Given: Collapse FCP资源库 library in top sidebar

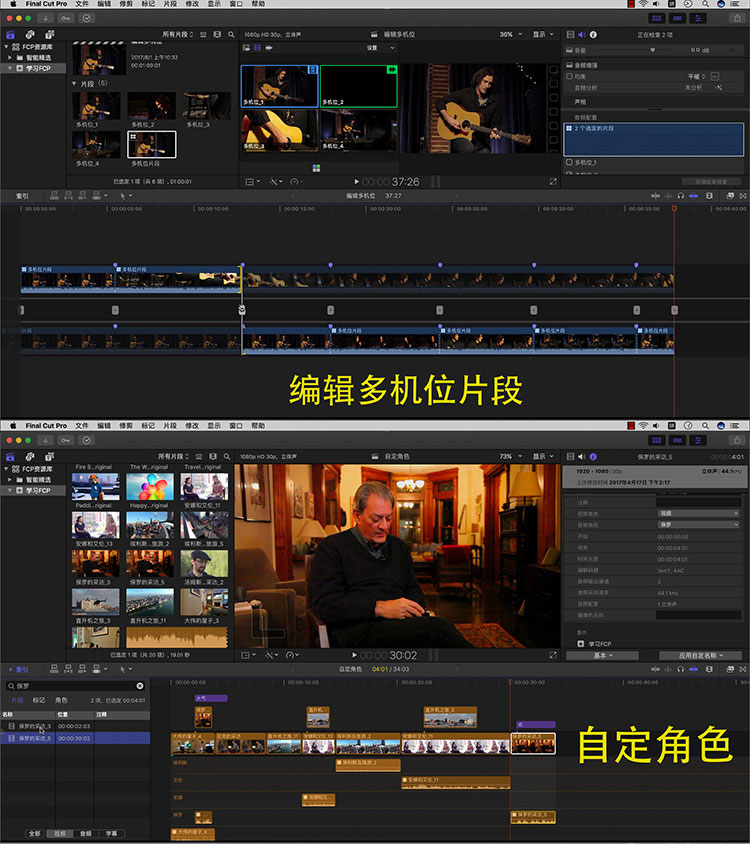Looking at the screenshot, I should [6, 47].
